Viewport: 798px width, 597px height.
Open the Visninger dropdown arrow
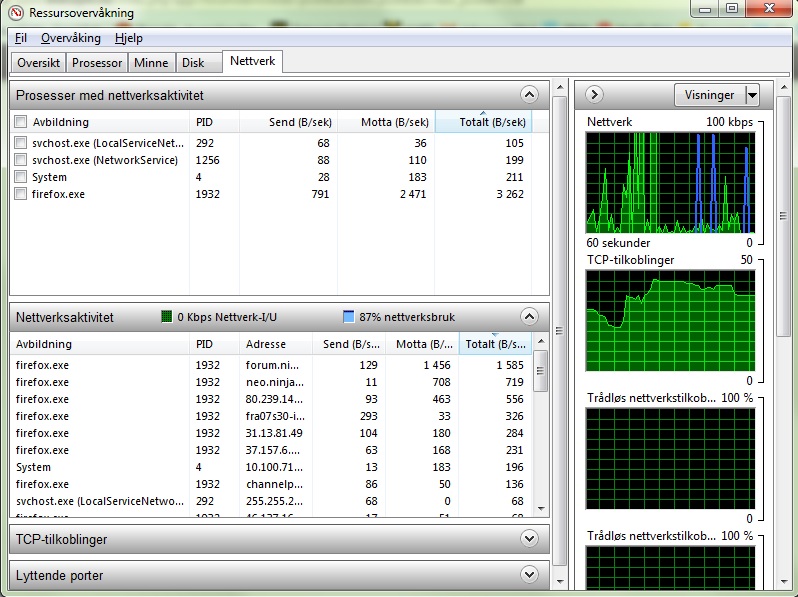point(752,95)
